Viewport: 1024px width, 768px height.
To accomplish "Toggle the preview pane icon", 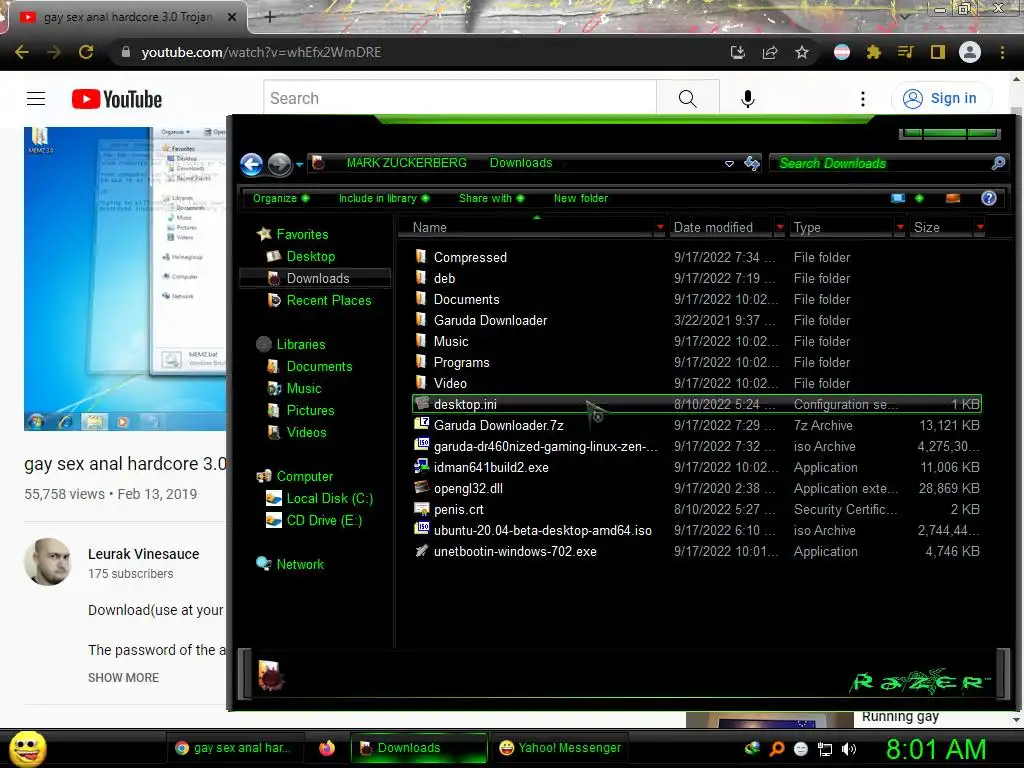I will [953, 199].
